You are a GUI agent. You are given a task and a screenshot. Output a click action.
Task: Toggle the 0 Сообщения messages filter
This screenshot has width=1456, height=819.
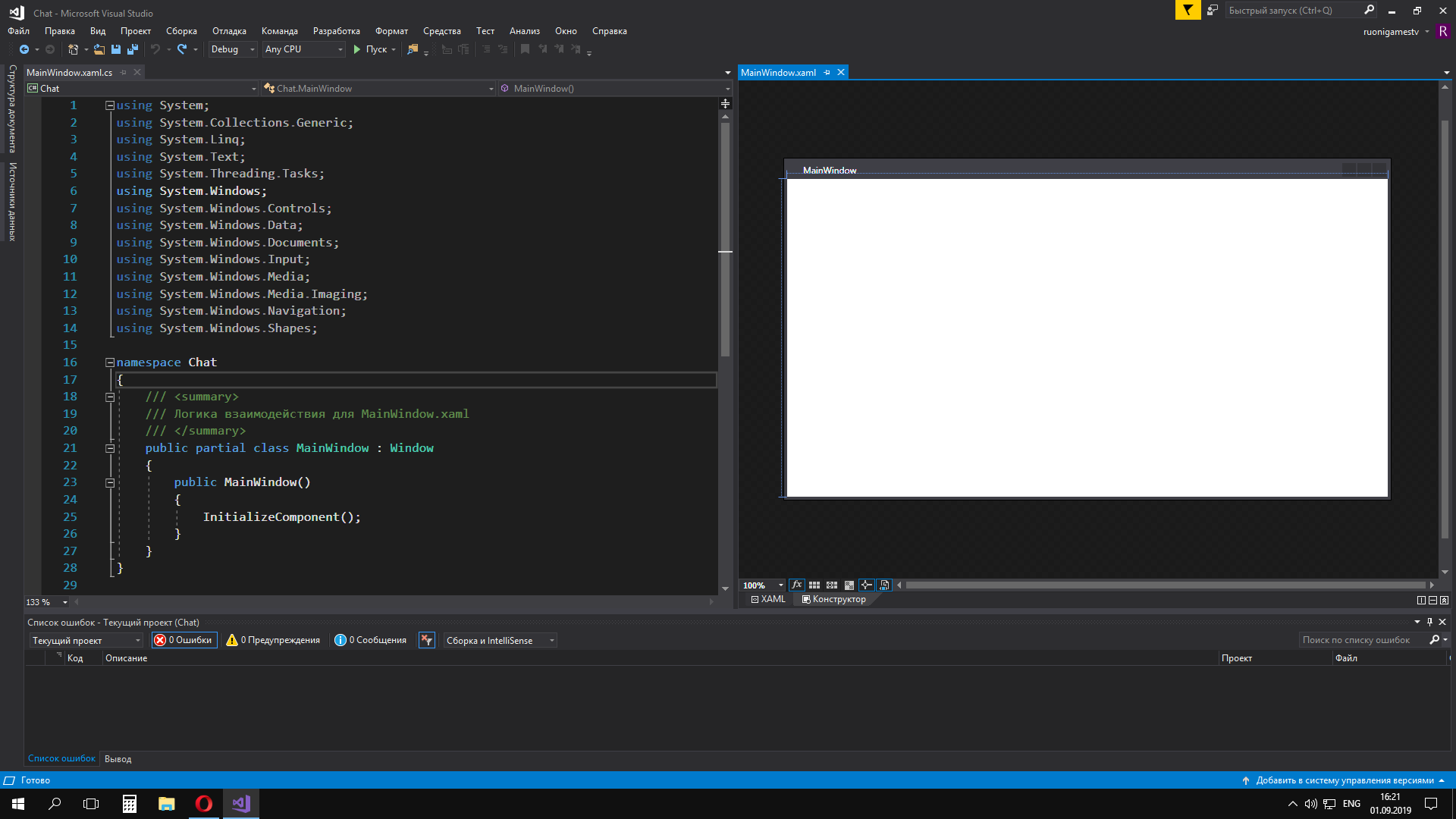pos(371,641)
